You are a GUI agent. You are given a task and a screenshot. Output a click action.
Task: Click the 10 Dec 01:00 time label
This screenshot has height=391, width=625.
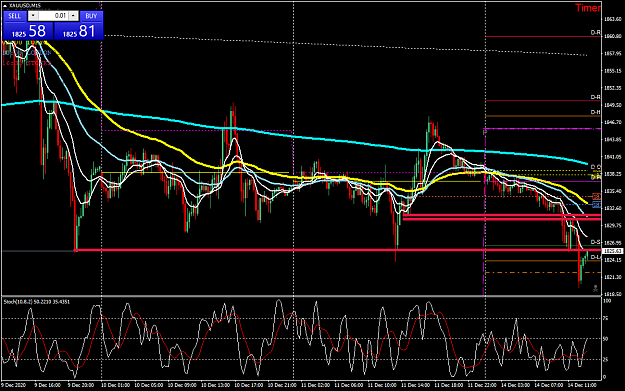pyautogui.click(x=115, y=385)
